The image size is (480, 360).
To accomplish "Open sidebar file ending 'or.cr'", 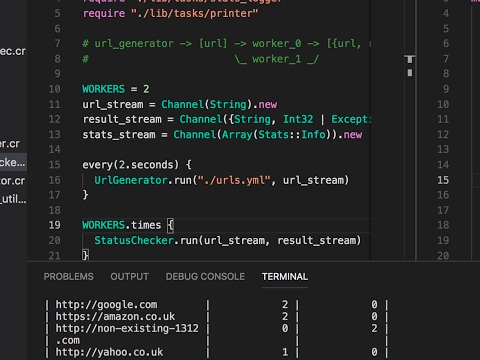I will pos(12,181).
